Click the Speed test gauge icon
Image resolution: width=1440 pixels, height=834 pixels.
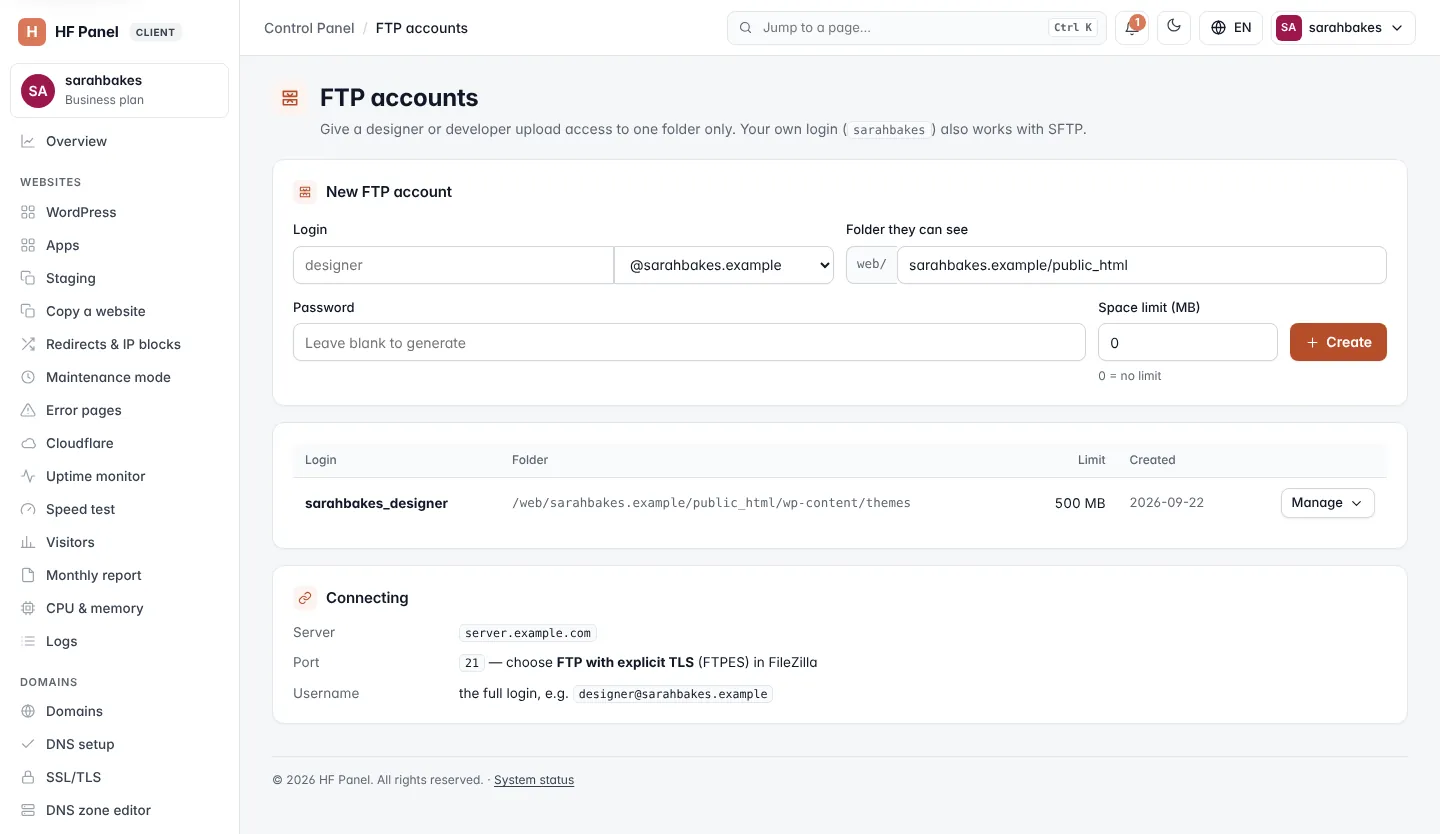(28, 509)
